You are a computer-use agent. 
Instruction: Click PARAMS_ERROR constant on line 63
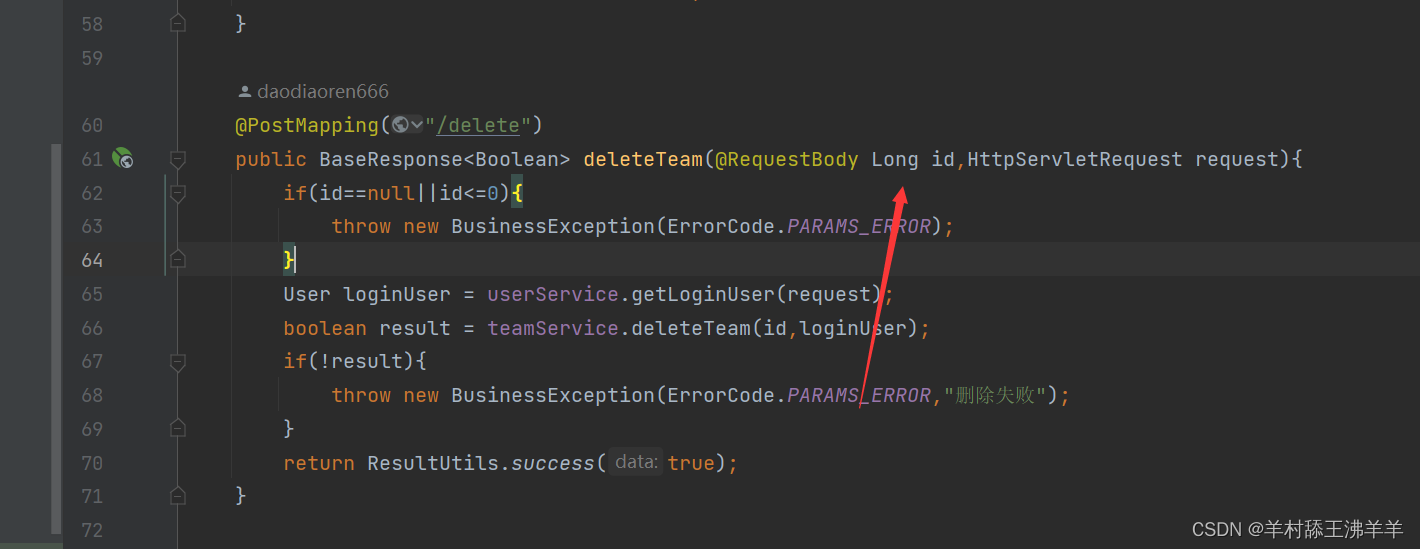tap(859, 226)
